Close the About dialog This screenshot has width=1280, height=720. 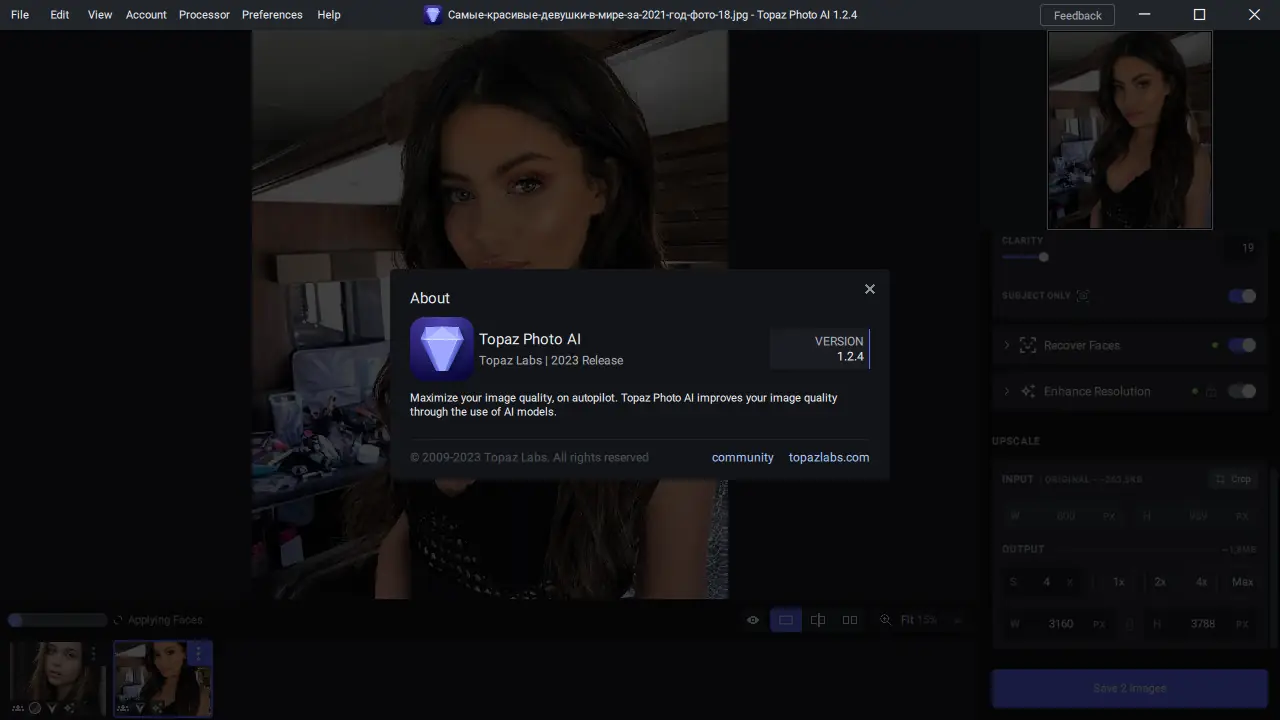point(870,289)
